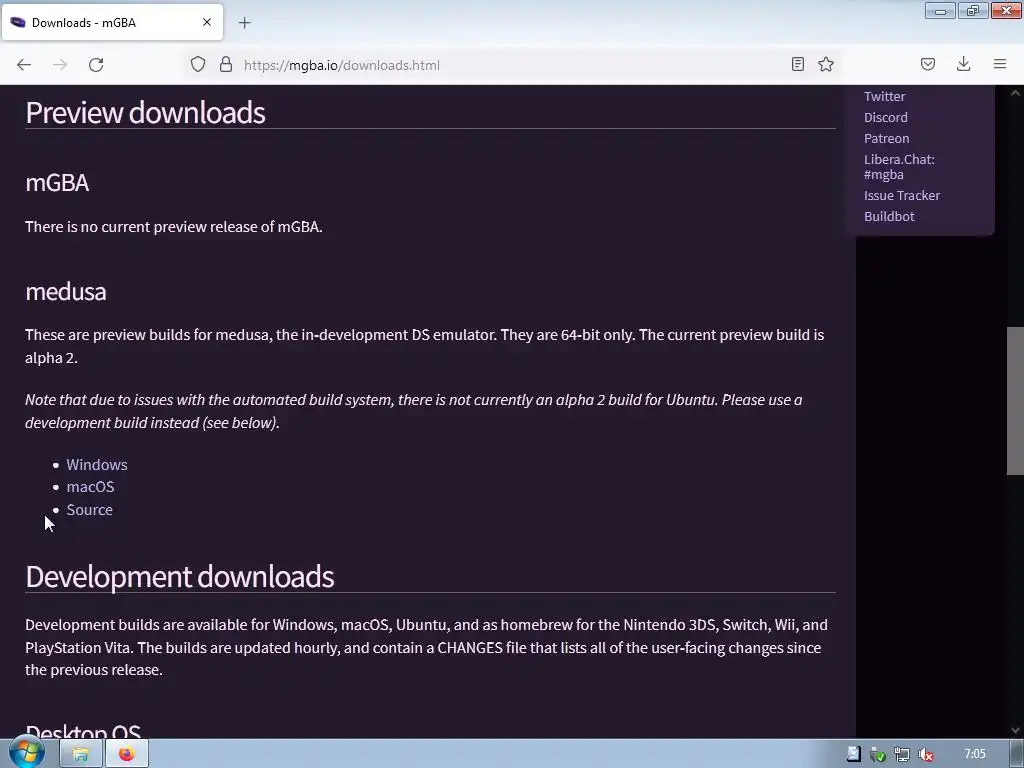Click the Preview downloads heading
This screenshot has width=1024, height=768.
145,112
